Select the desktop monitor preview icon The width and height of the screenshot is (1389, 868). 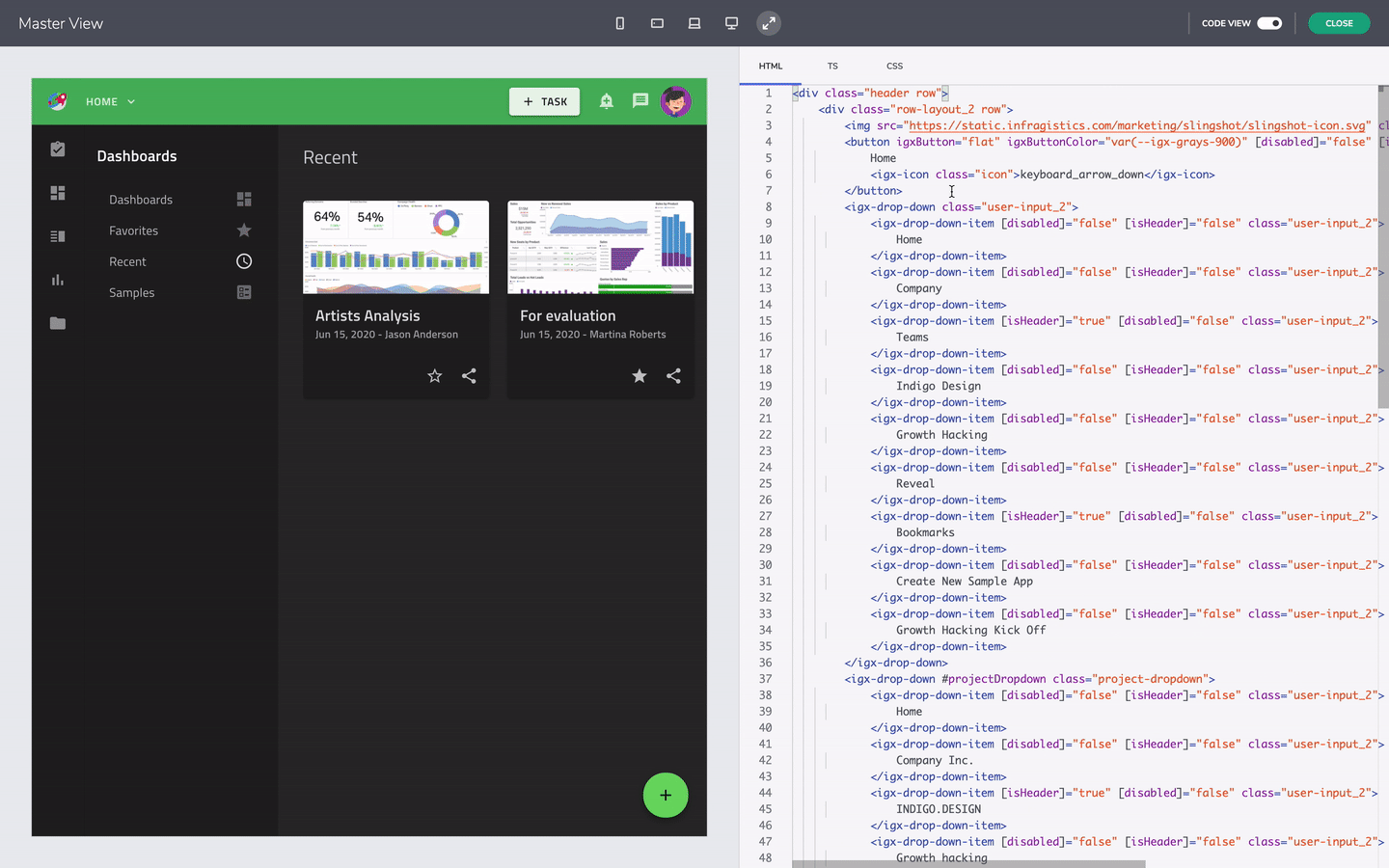tap(731, 23)
